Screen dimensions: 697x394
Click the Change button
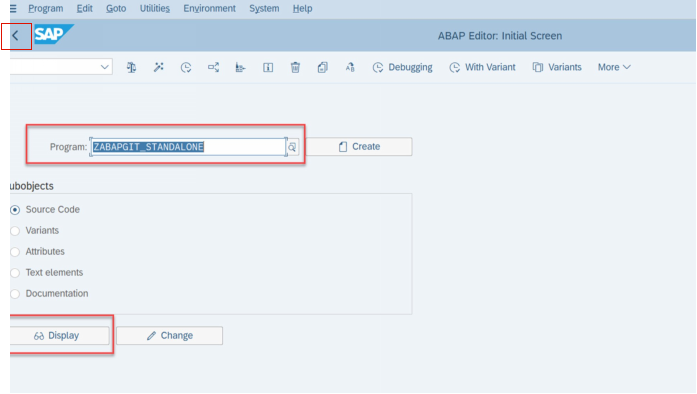coord(169,336)
